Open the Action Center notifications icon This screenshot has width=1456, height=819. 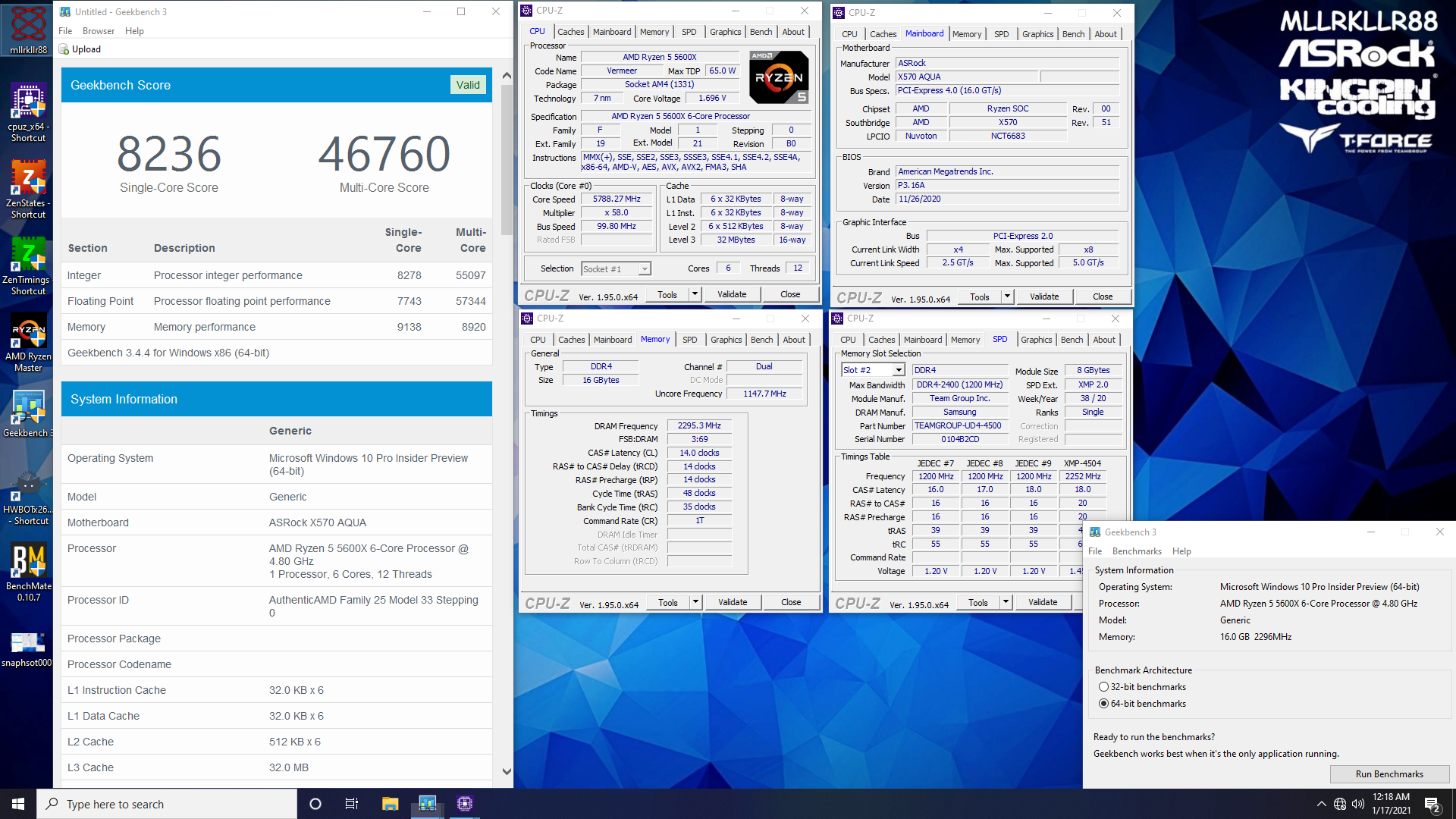[x=1432, y=804]
